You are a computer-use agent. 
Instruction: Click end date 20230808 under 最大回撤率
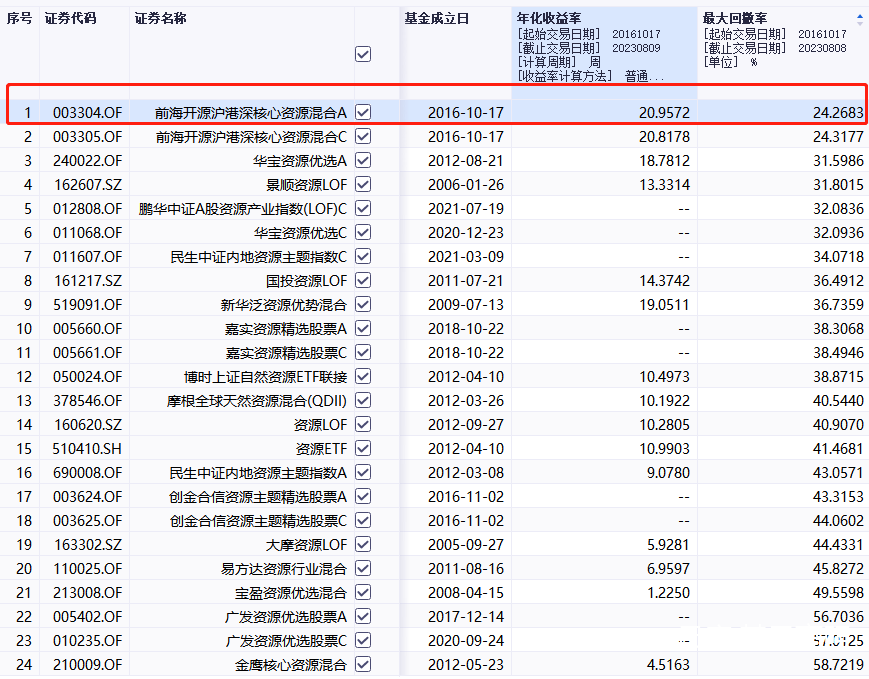822,48
